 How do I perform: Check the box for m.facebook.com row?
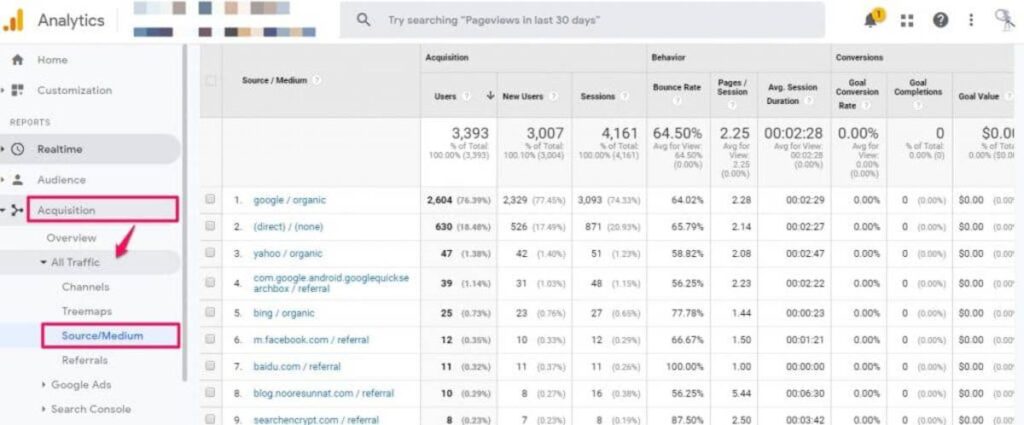[x=210, y=339]
